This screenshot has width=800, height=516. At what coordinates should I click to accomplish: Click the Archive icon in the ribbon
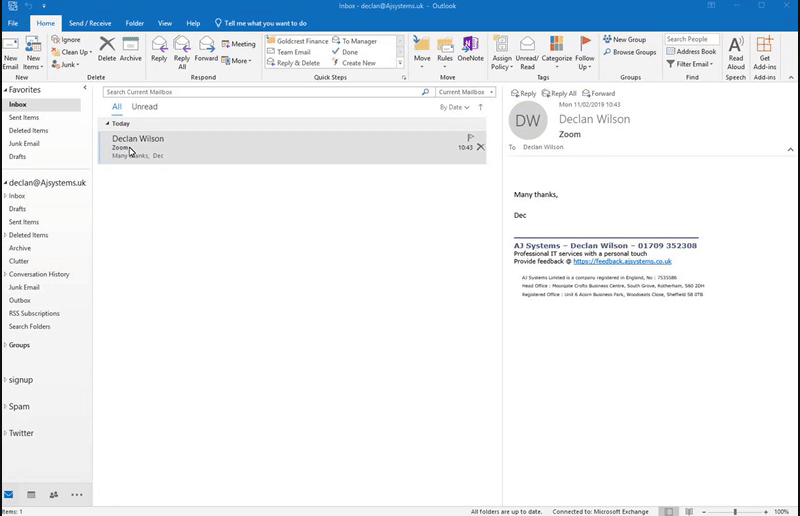click(131, 48)
